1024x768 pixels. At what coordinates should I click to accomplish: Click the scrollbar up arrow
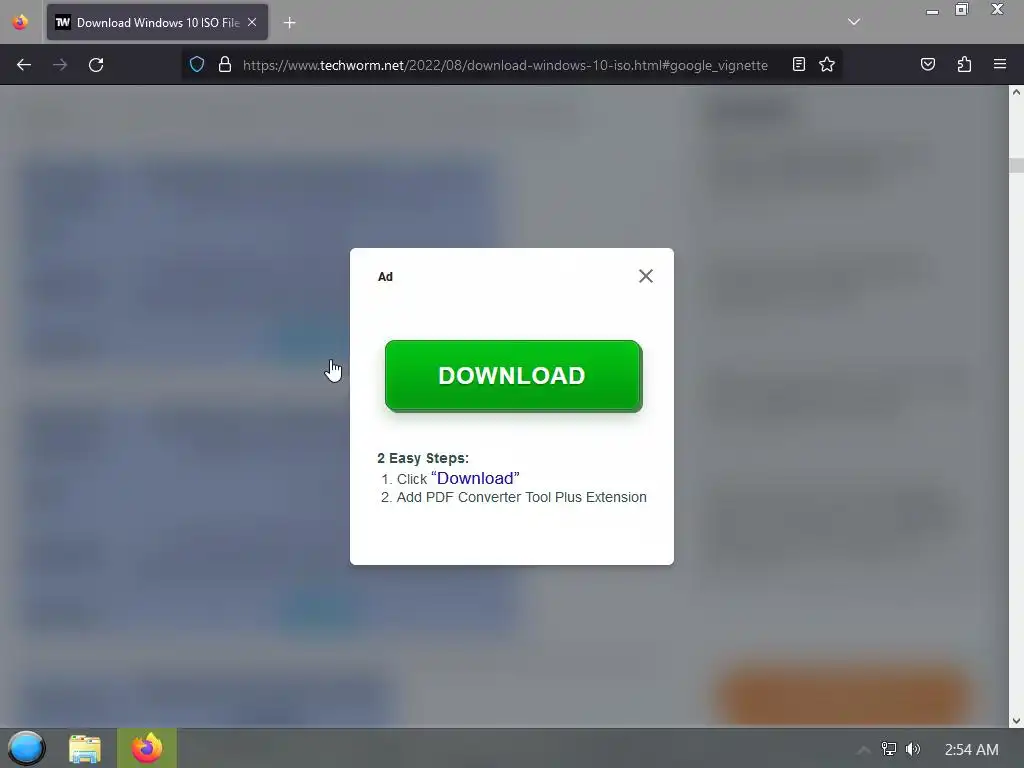[x=1016, y=92]
